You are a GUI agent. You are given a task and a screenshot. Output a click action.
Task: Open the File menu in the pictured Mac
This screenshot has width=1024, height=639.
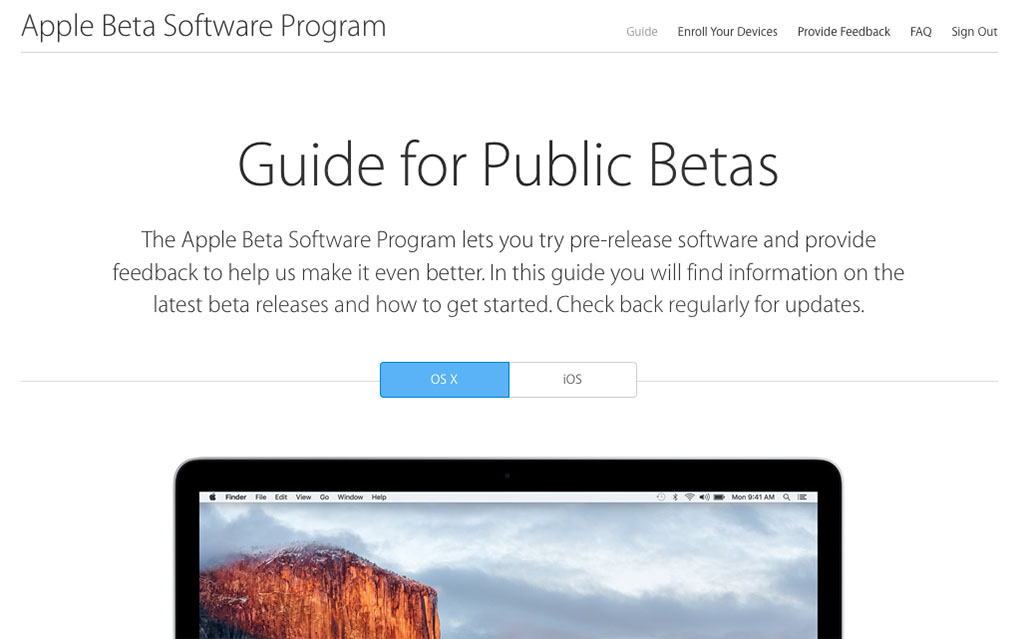pos(261,497)
